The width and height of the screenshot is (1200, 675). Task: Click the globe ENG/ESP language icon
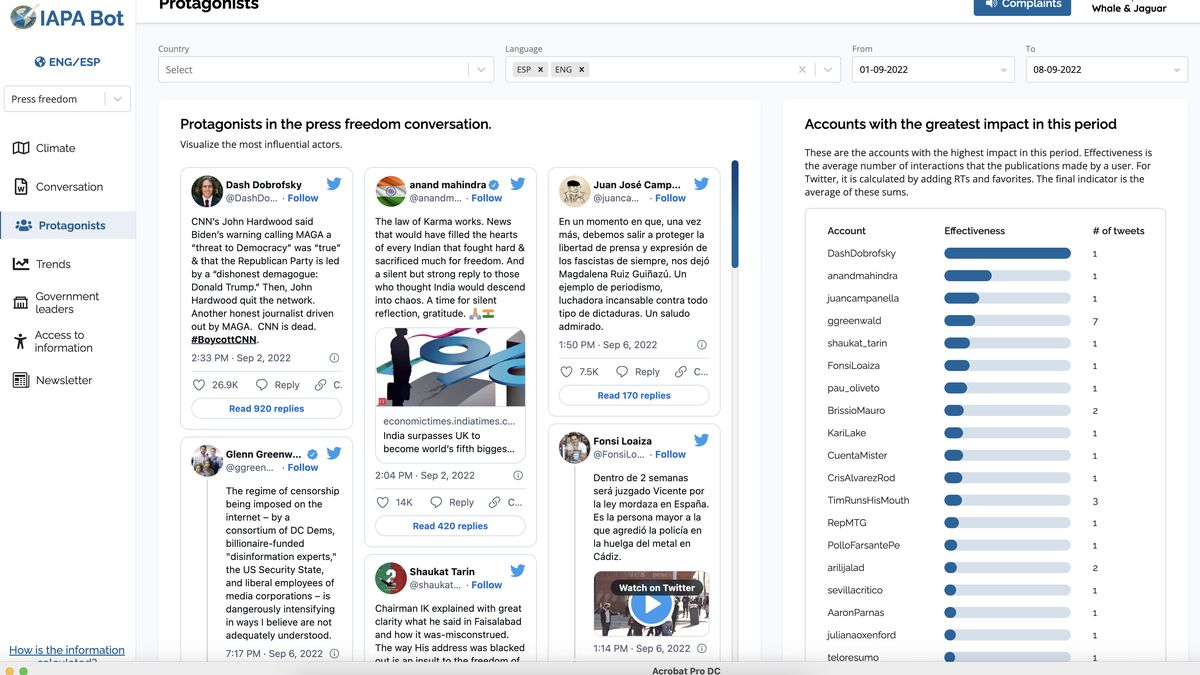tap(40, 62)
